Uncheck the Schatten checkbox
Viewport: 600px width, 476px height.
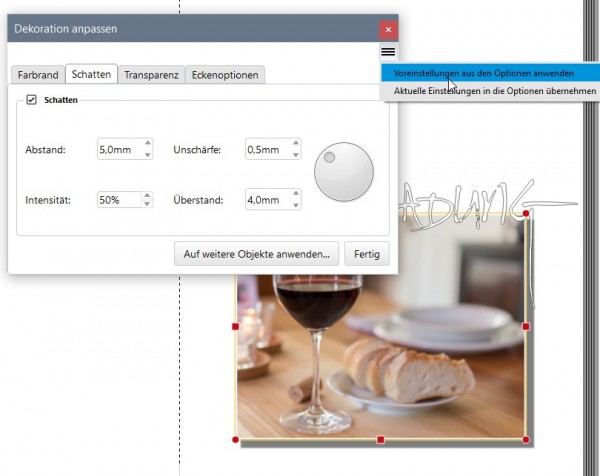[x=31, y=100]
